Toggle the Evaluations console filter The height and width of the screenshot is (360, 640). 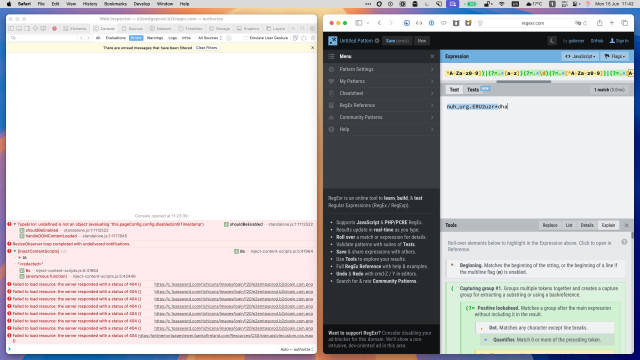(116, 38)
